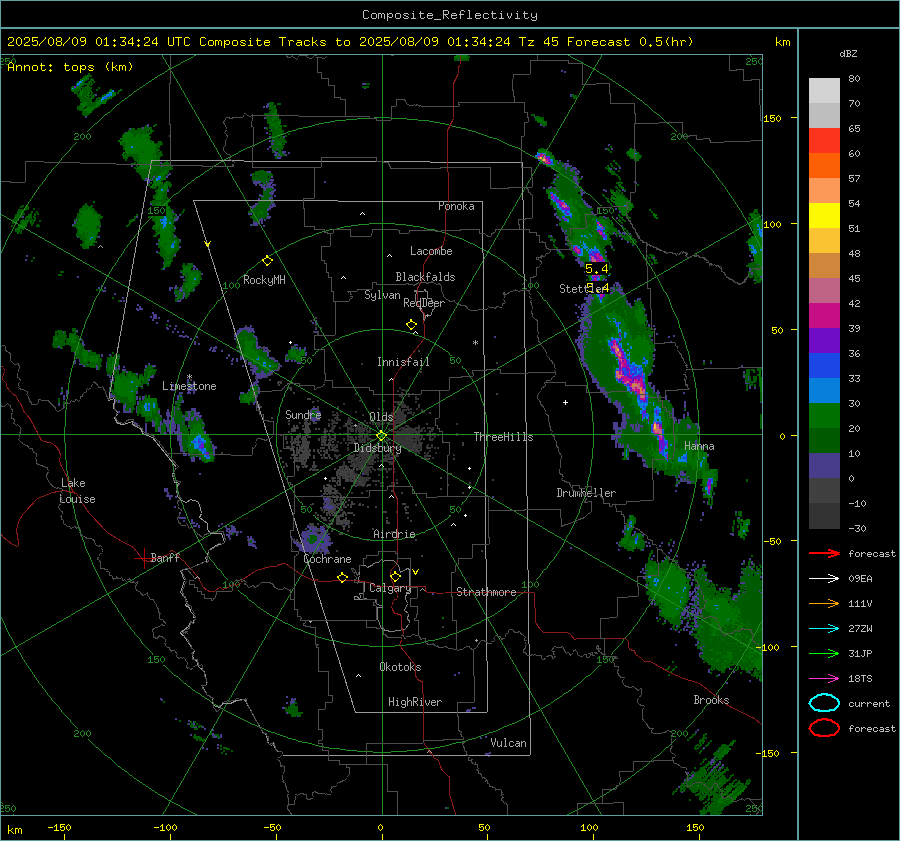Select the yellow swatch between 54 and 51 dBZ
The height and width of the screenshot is (841, 900).
(824, 216)
